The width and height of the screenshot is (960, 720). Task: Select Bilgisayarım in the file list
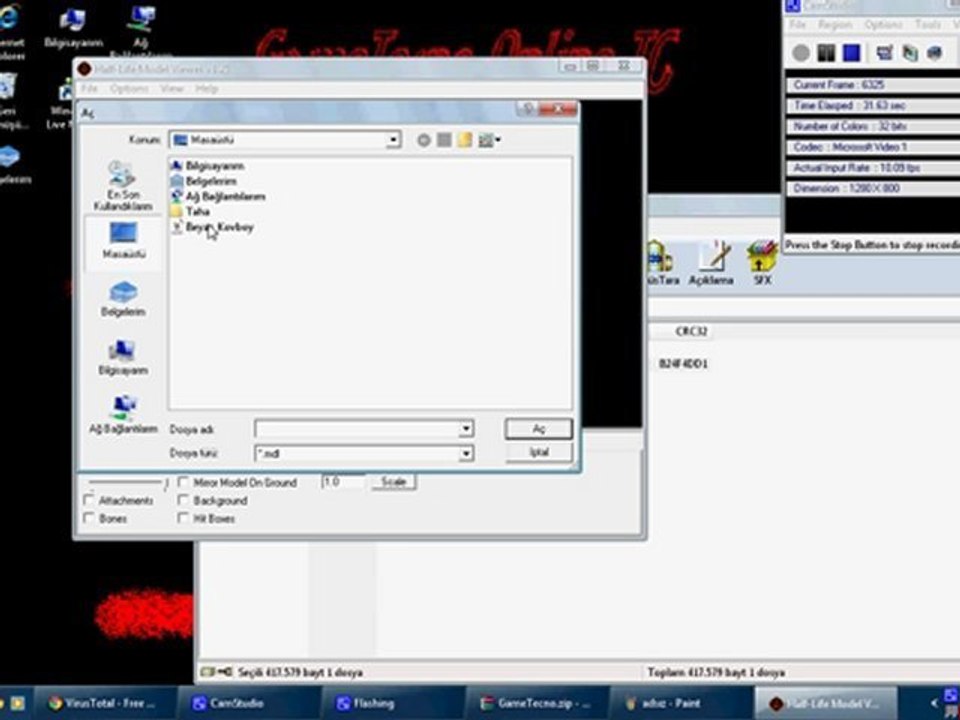(x=208, y=166)
